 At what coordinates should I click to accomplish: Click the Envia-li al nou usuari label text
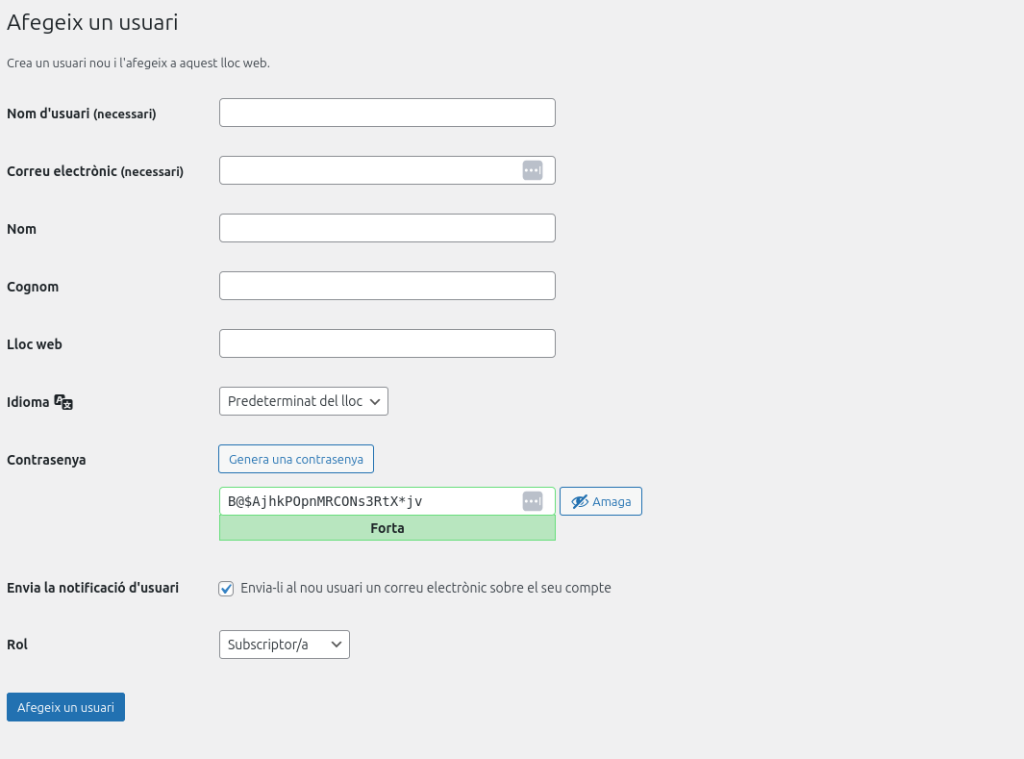pyautogui.click(x=425, y=588)
